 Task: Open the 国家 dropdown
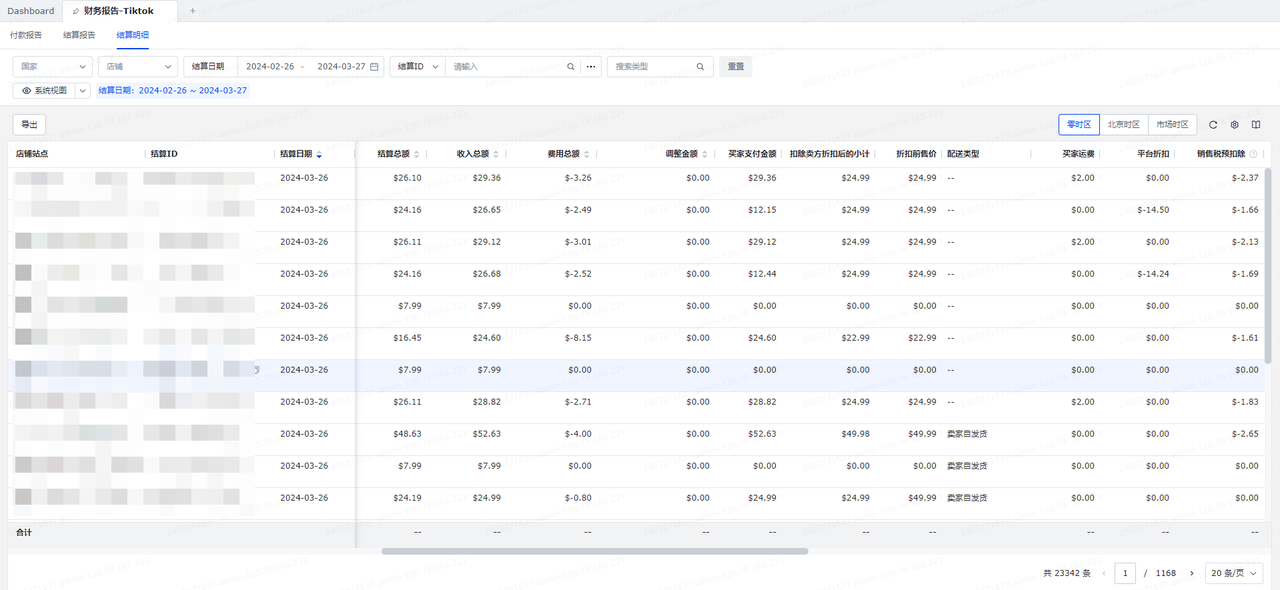(53, 67)
